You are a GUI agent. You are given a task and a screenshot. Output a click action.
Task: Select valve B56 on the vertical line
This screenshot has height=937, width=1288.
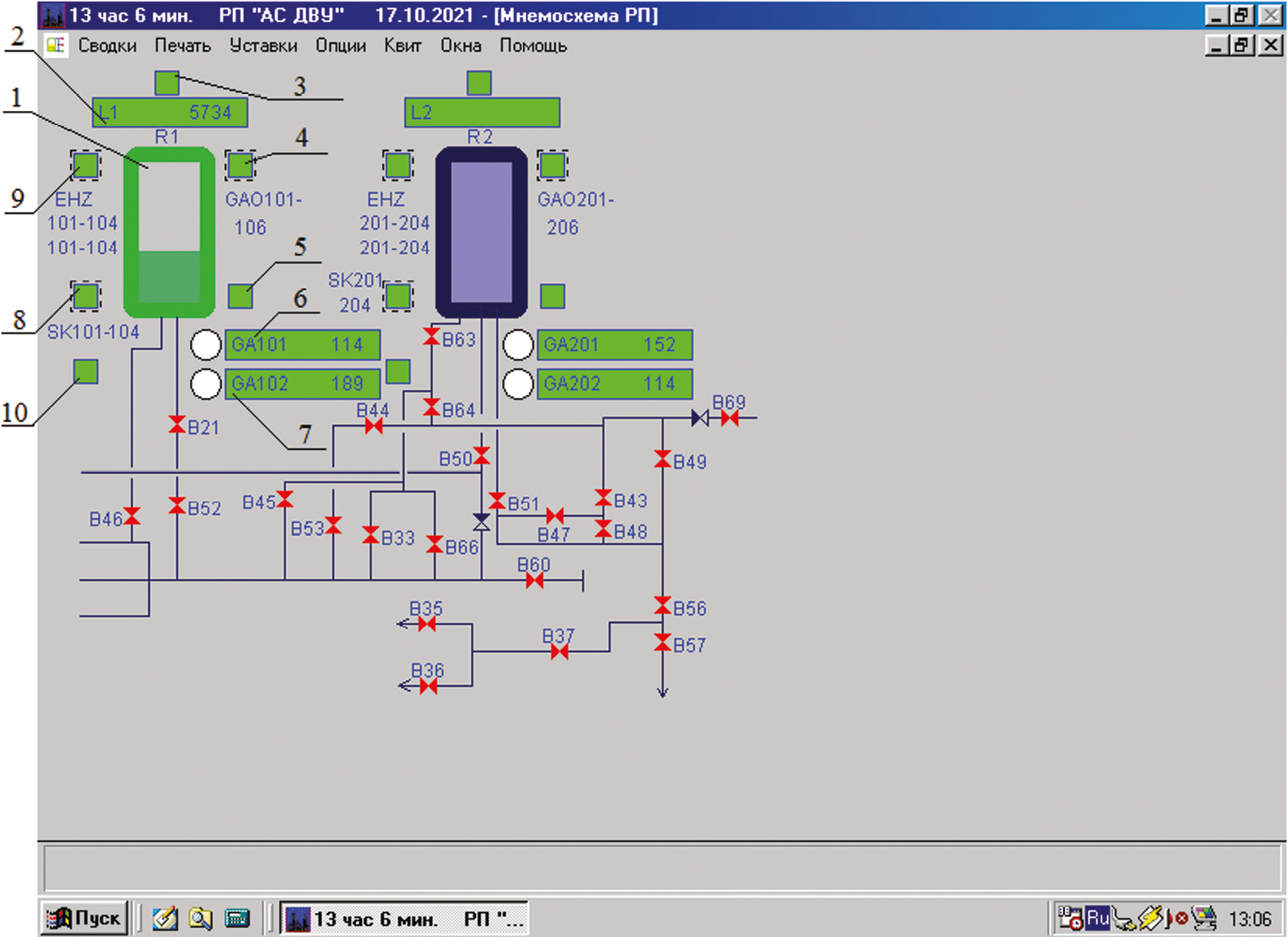tap(662, 606)
